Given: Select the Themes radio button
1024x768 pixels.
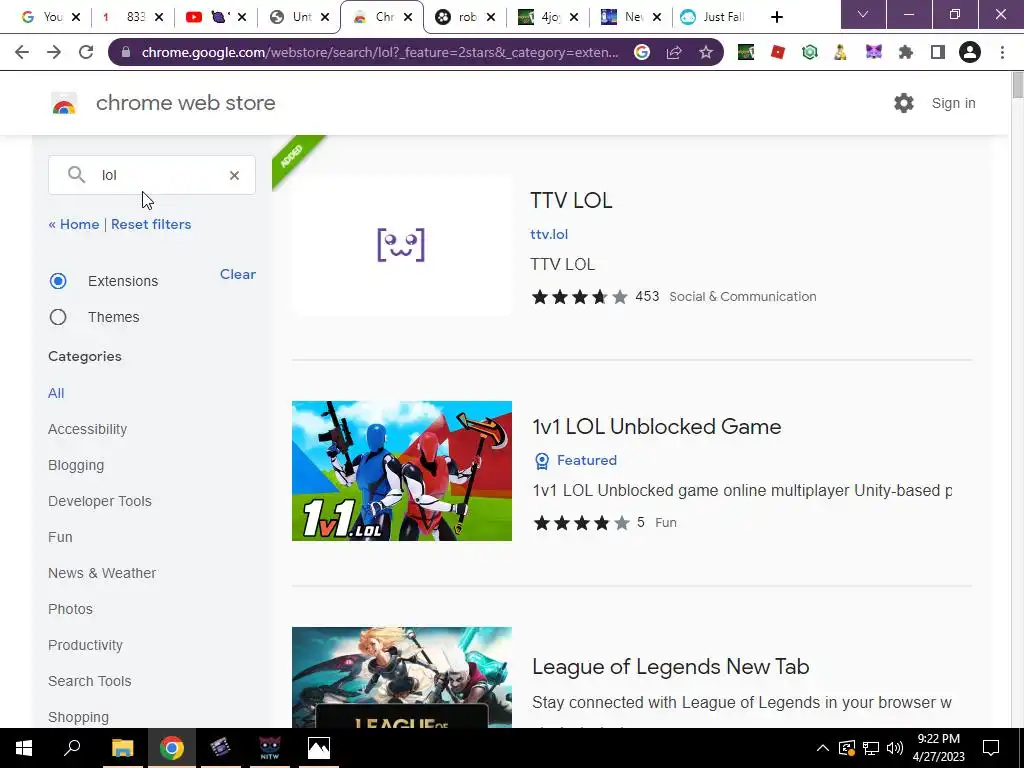Looking at the screenshot, I should click(58, 317).
